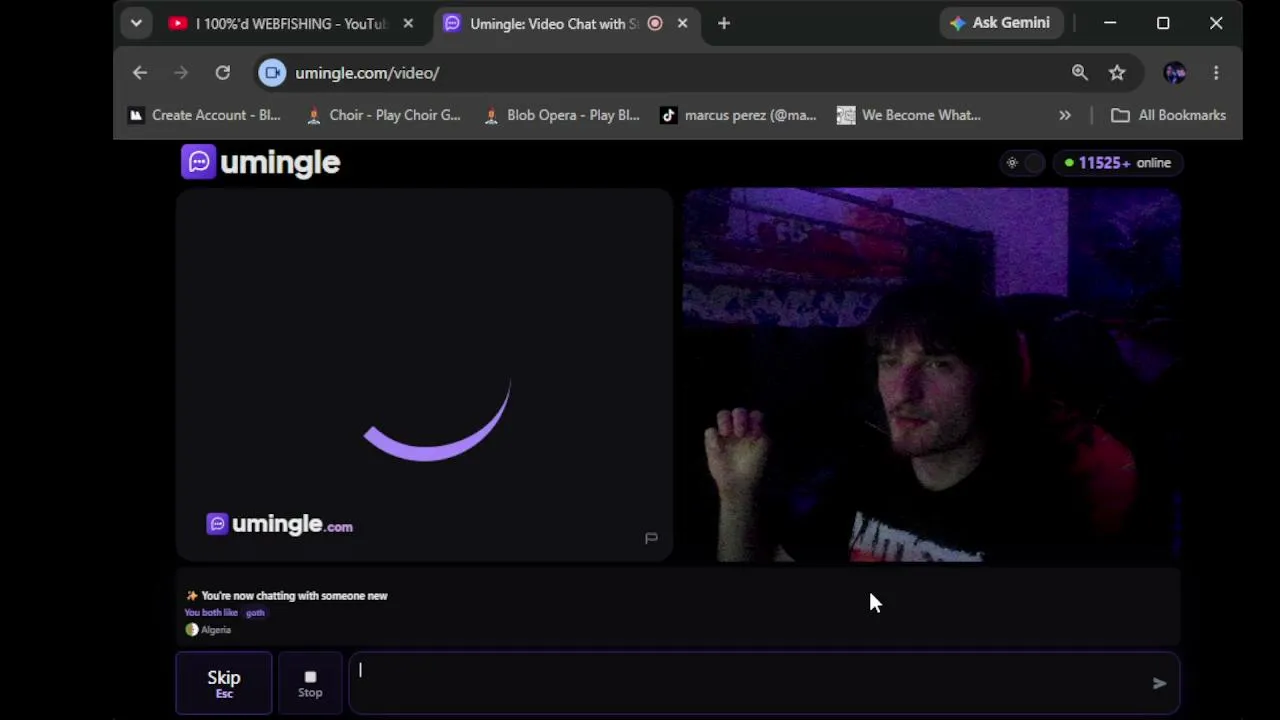Open the We Become What bookmark

909,115
